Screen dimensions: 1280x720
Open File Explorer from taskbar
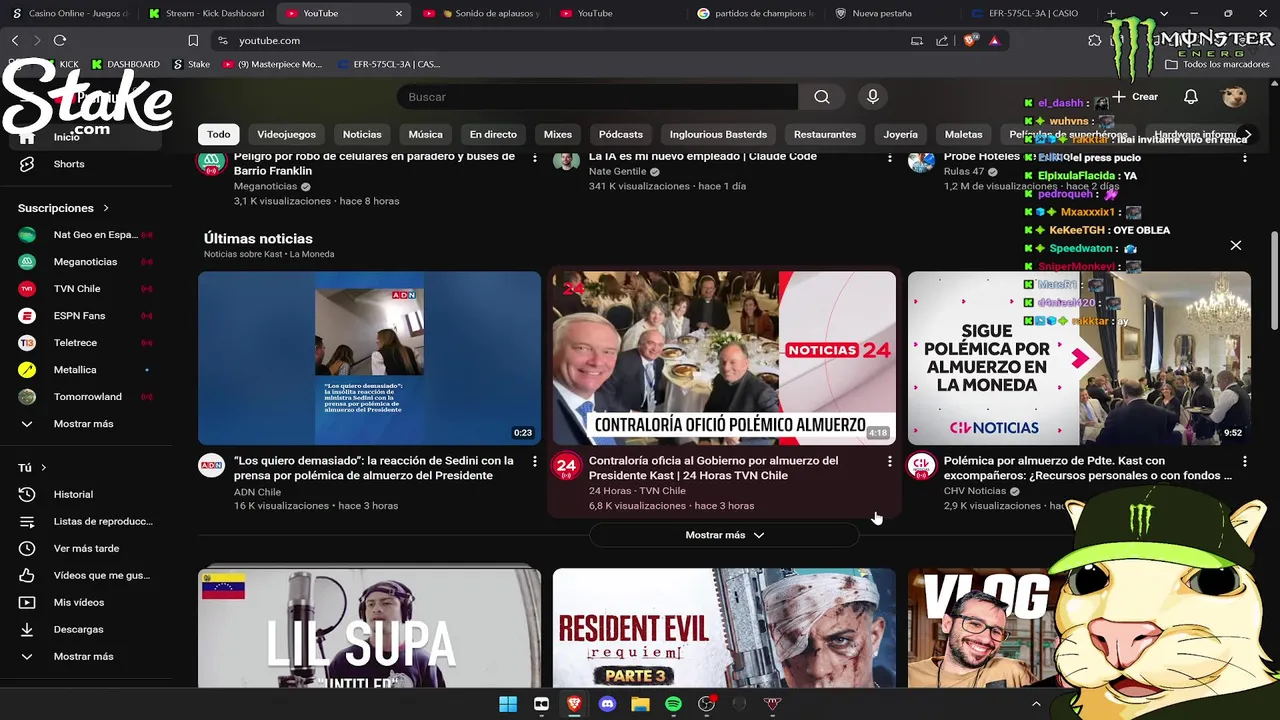click(x=640, y=704)
